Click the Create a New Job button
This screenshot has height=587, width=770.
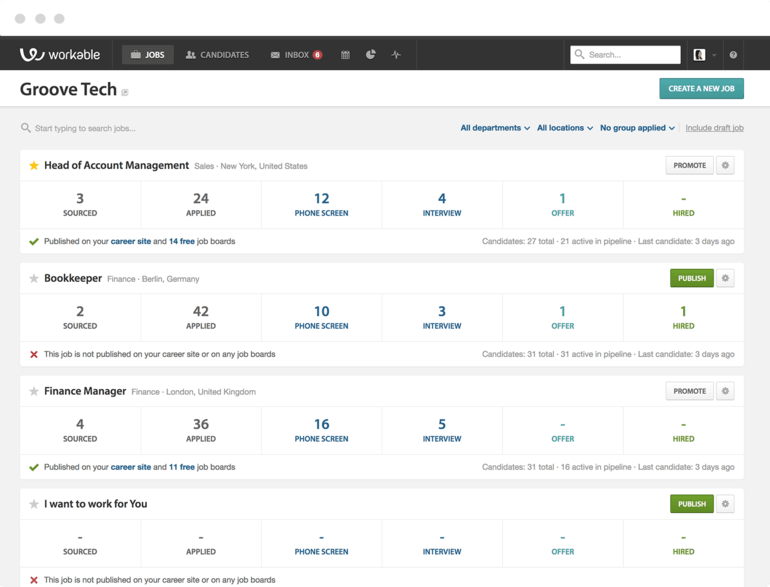701,88
